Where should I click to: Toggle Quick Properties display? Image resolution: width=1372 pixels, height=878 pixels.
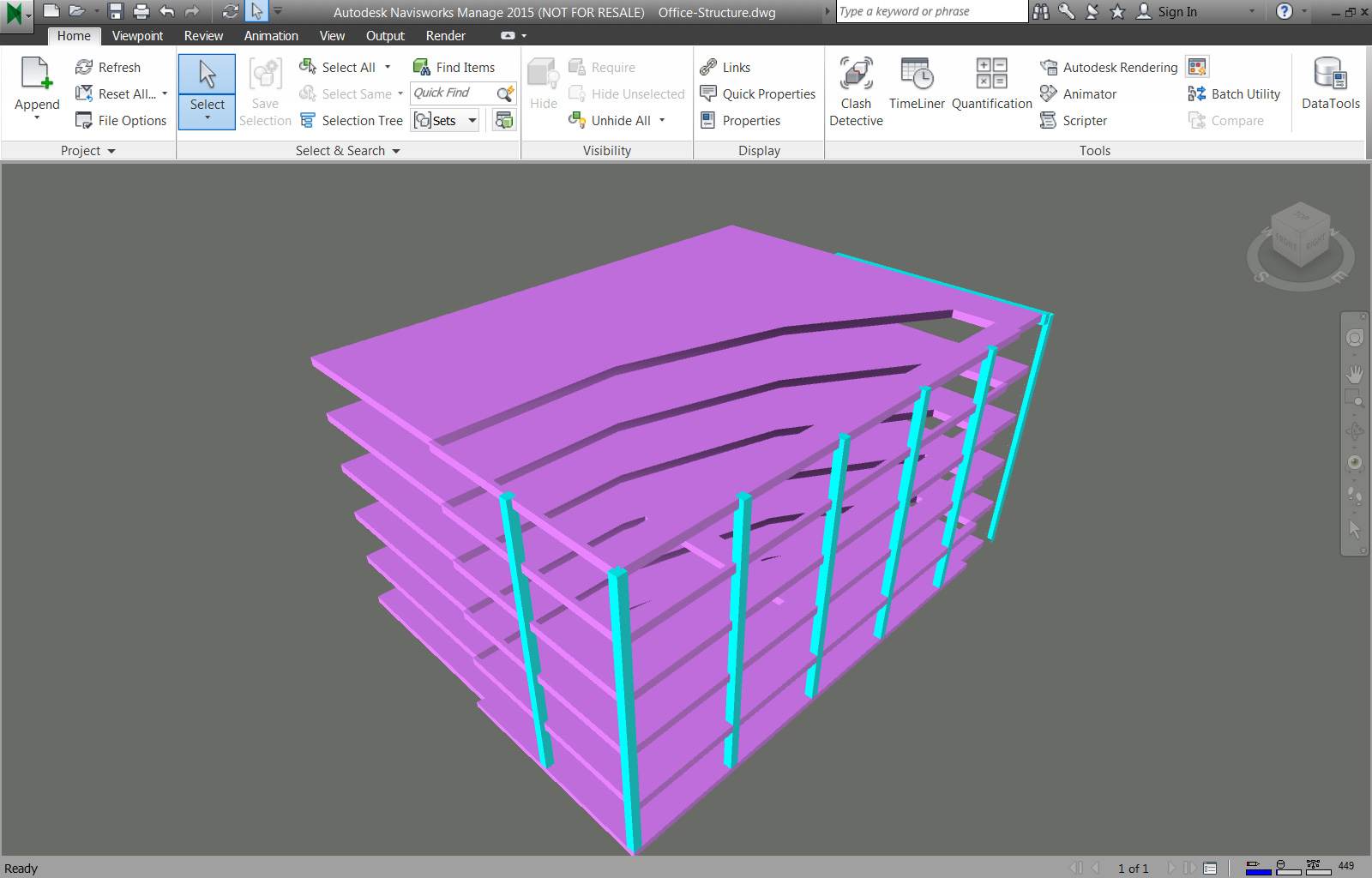coord(758,93)
